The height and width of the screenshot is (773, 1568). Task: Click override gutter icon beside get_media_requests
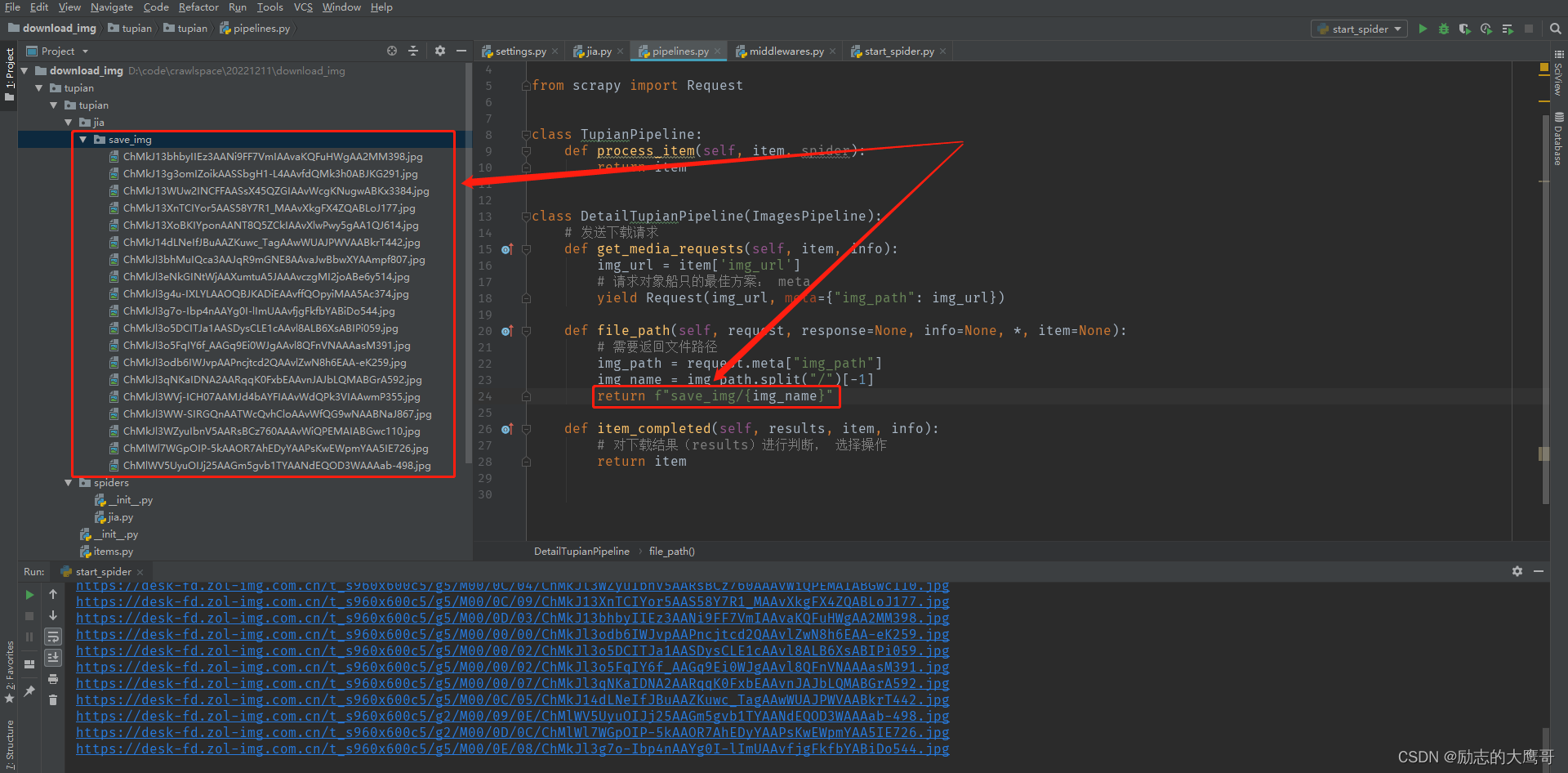[x=507, y=249]
